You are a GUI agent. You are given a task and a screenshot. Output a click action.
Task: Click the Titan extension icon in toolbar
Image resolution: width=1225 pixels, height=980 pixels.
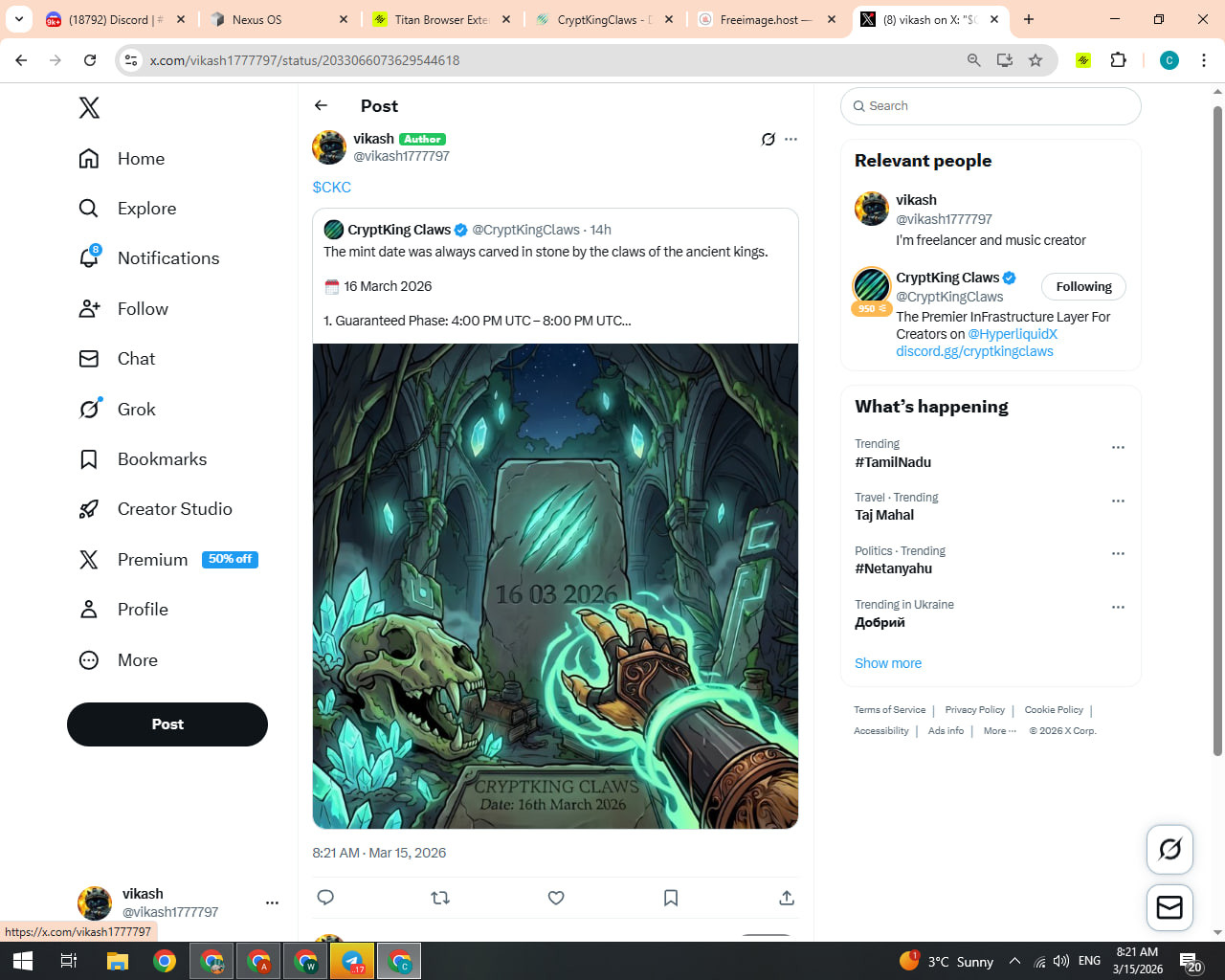pos(1083,60)
